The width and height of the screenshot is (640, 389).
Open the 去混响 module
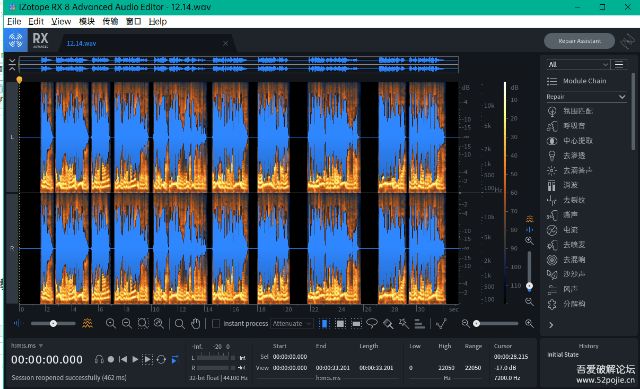tap(574, 259)
